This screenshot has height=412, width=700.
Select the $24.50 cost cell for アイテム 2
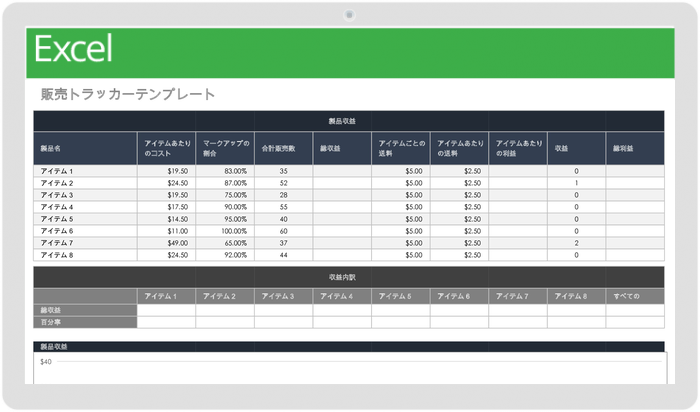pyautogui.click(x=167, y=183)
